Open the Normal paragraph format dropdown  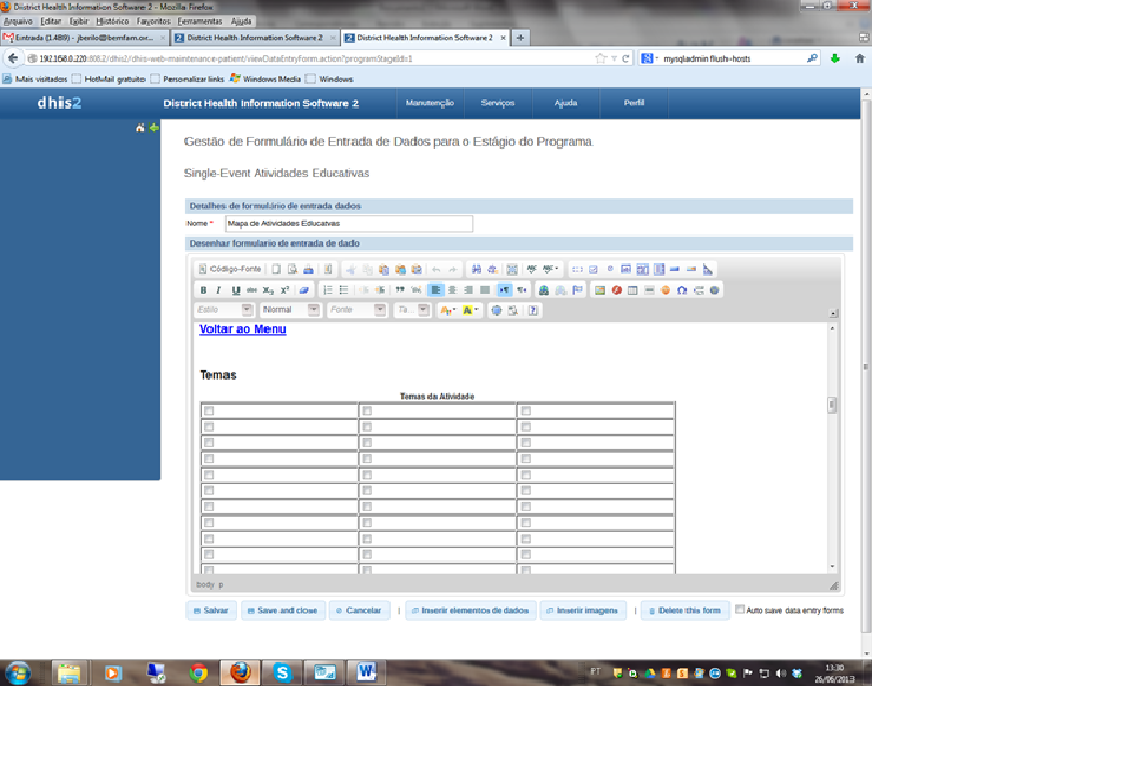click(x=291, y=310)
